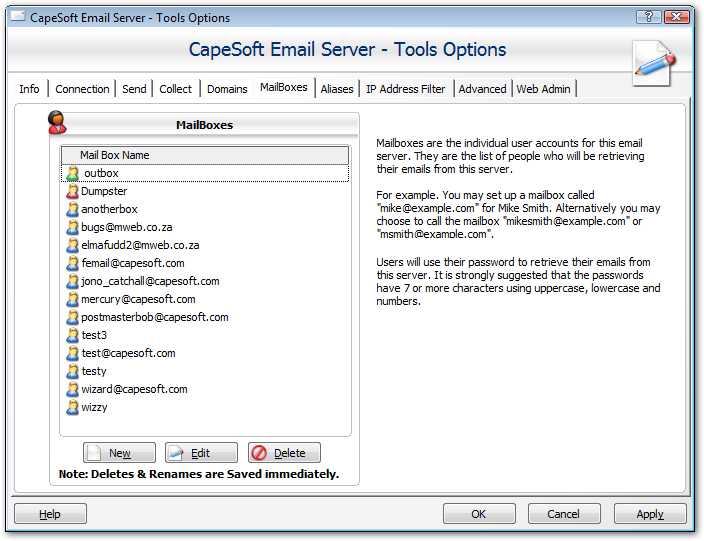The width and height of the screenshot is (704, 541).
Task: Open the IP Address Filter tab
Action: pyautogui.click(x=405, y=89)
